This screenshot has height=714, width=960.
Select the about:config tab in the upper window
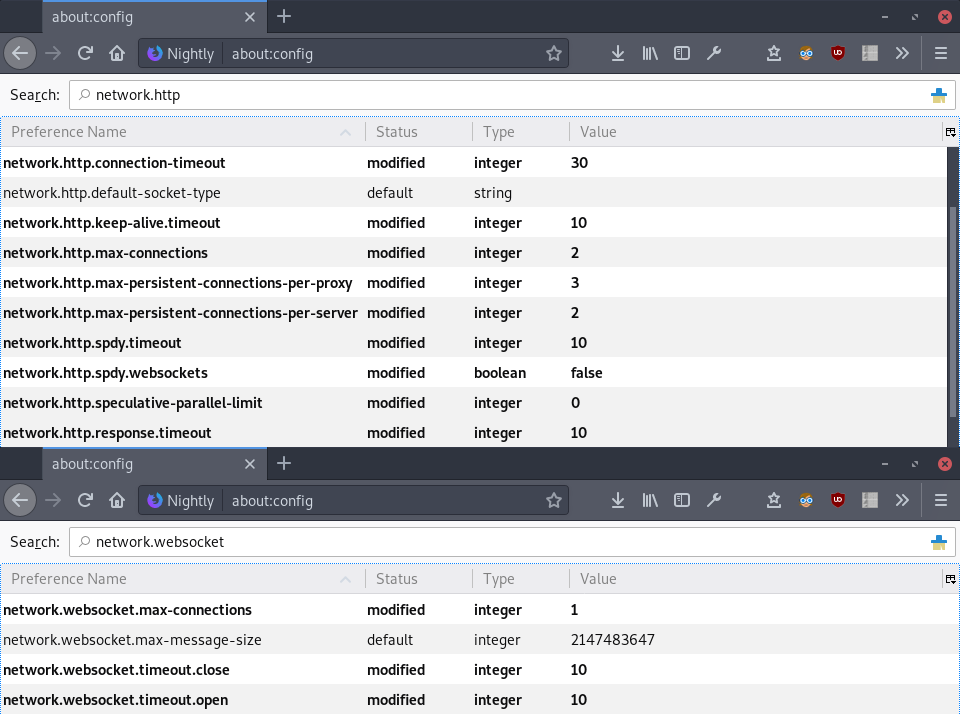(154, 17)
